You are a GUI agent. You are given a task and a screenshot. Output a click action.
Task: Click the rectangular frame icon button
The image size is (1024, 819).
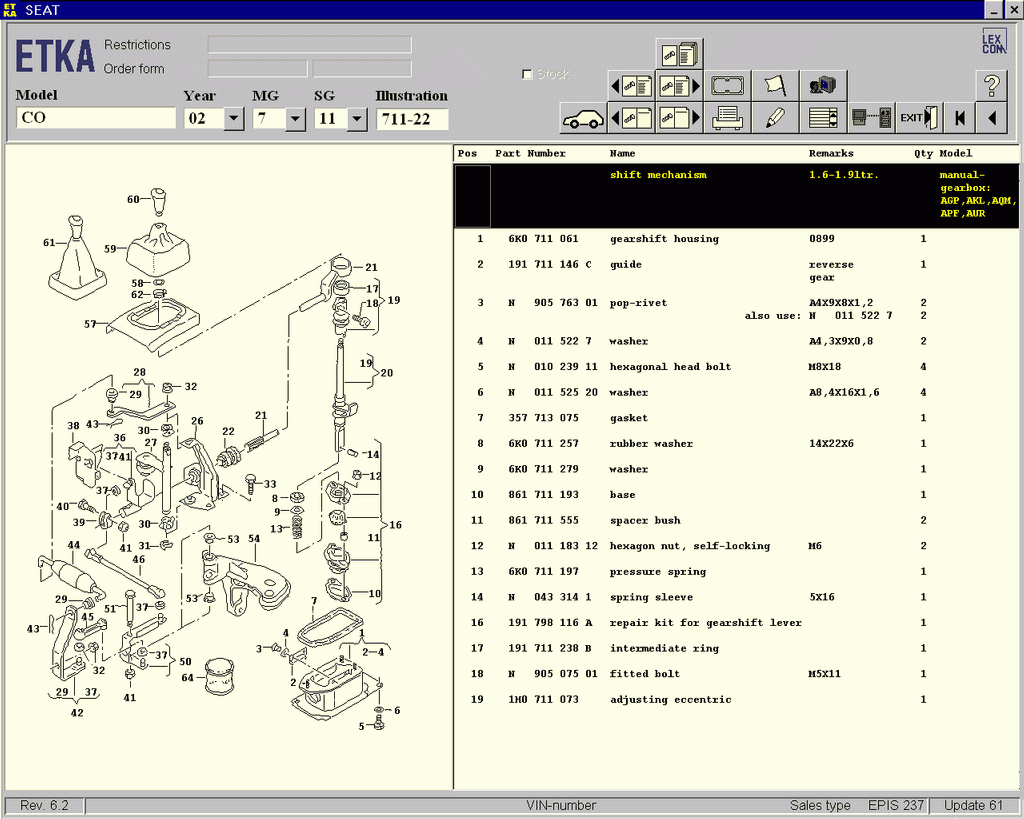(727, 86)
